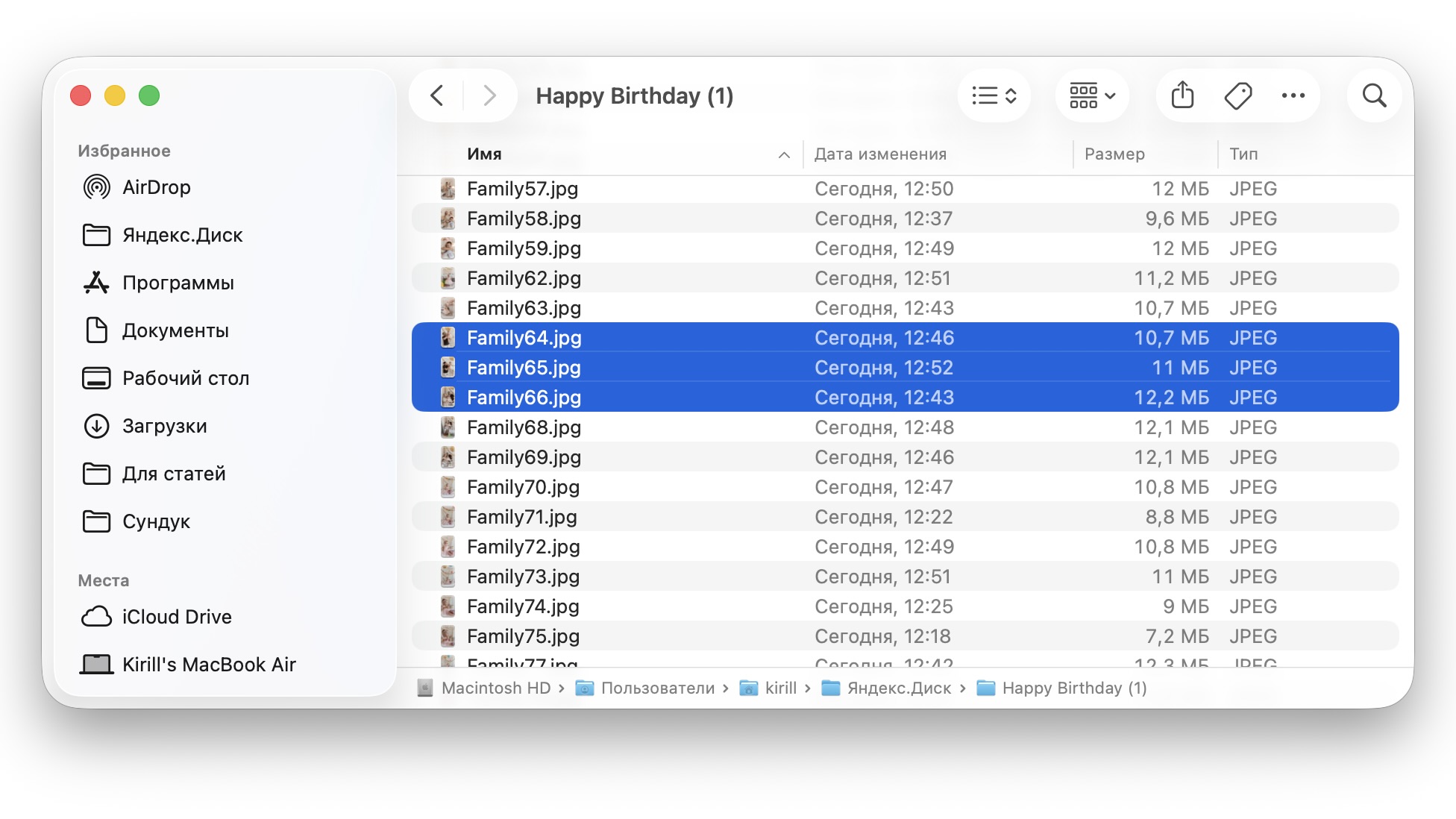The height and width of the screenshot is (819, 1456).
Task: Click the Family70.jpg thumbnail icon
Action: tap(448, 487)
